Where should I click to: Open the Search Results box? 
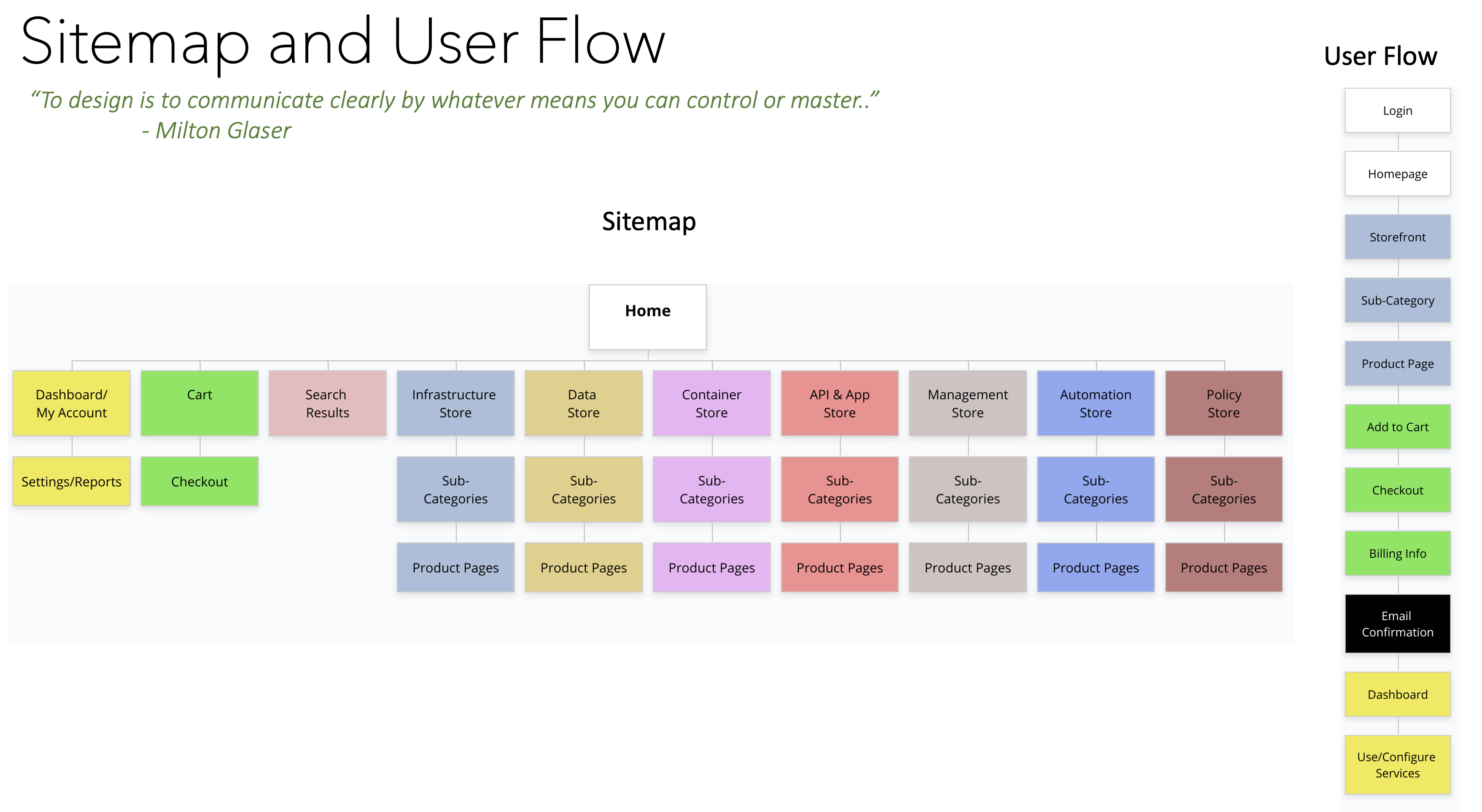point(327,403)
